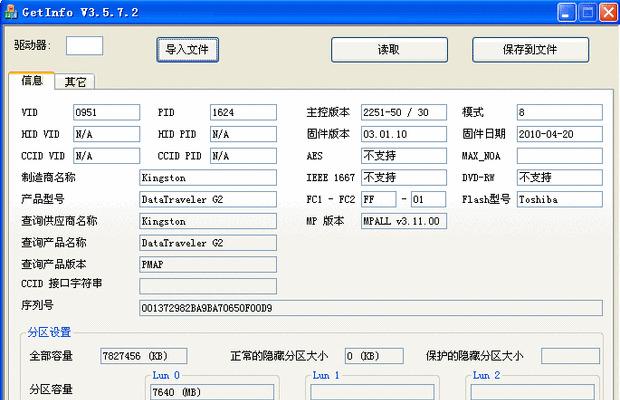Switch to the 信息 tab
The image size is (620, 400).
click(x=32, y=81)
